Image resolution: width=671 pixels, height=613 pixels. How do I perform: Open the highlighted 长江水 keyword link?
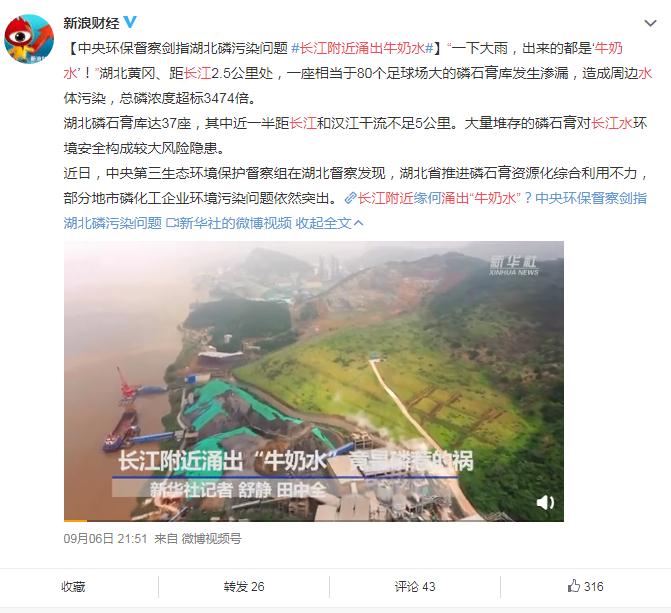tap(612, 123)
